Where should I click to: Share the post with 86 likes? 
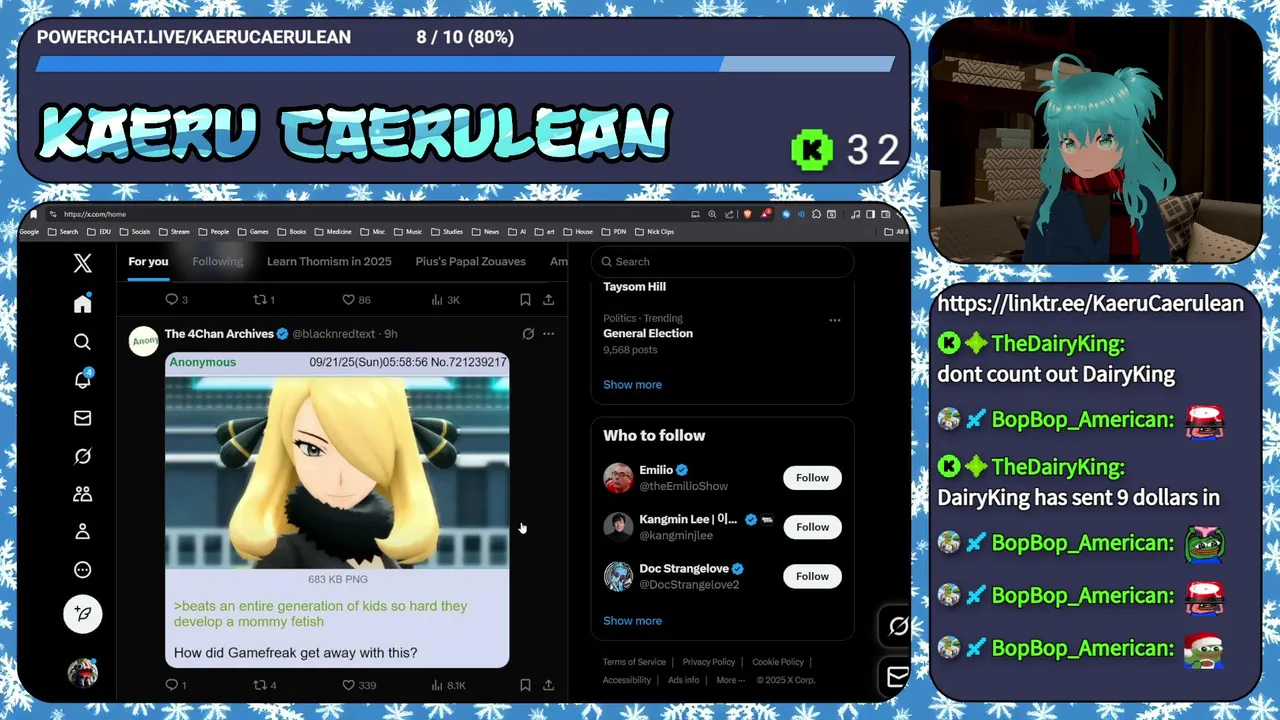tap(548, 299)
